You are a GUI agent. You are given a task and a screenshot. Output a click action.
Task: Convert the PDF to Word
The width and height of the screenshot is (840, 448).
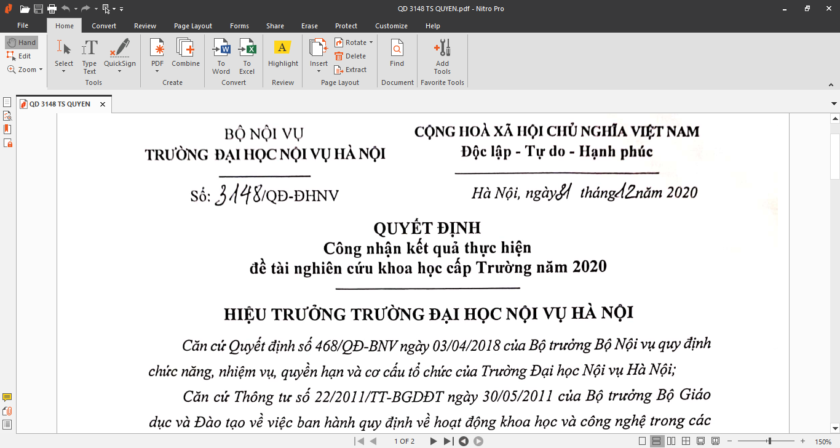click(x=221, y=54)
